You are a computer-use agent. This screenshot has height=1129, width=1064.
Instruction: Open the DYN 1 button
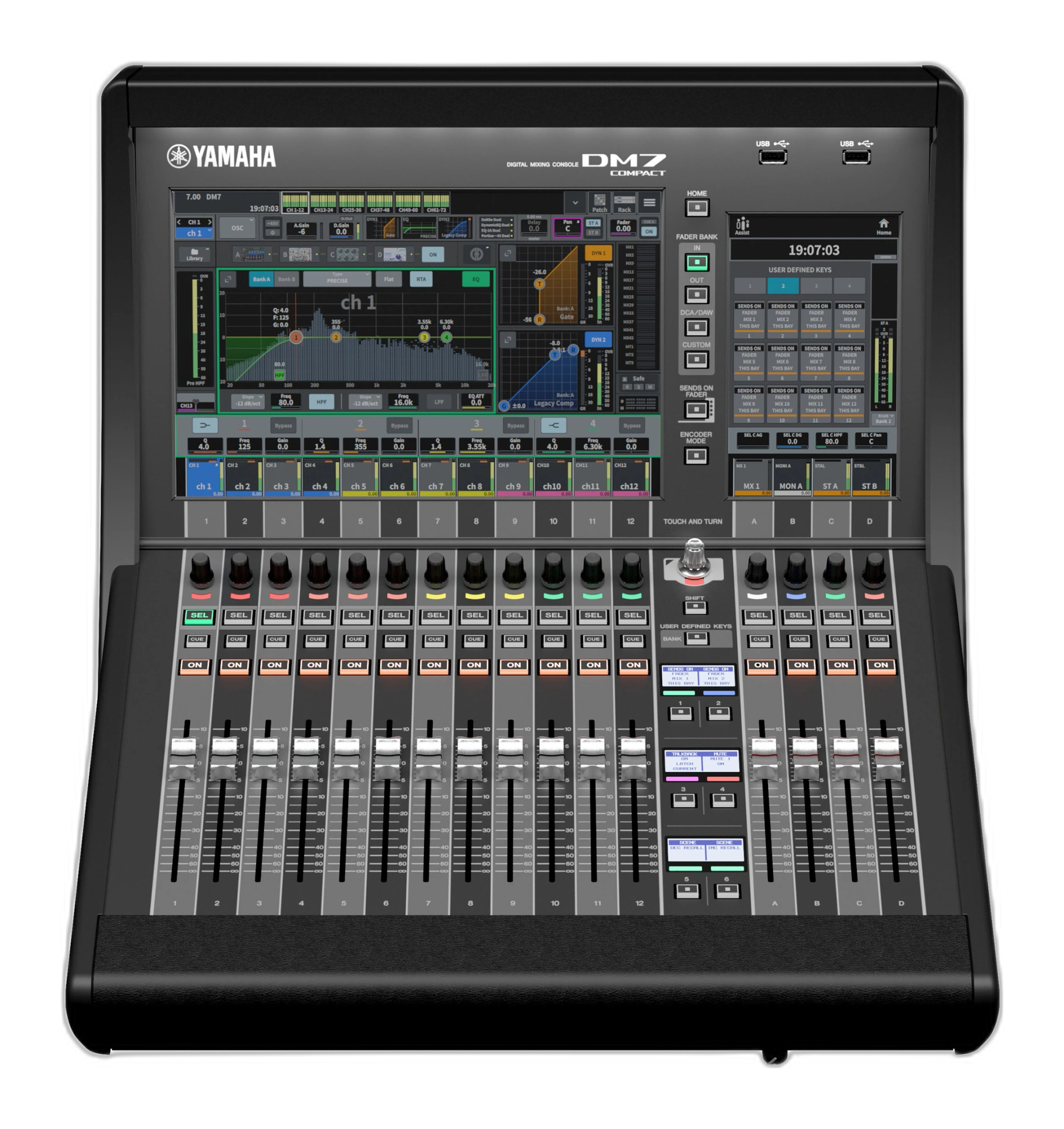(x=597, y=253)
